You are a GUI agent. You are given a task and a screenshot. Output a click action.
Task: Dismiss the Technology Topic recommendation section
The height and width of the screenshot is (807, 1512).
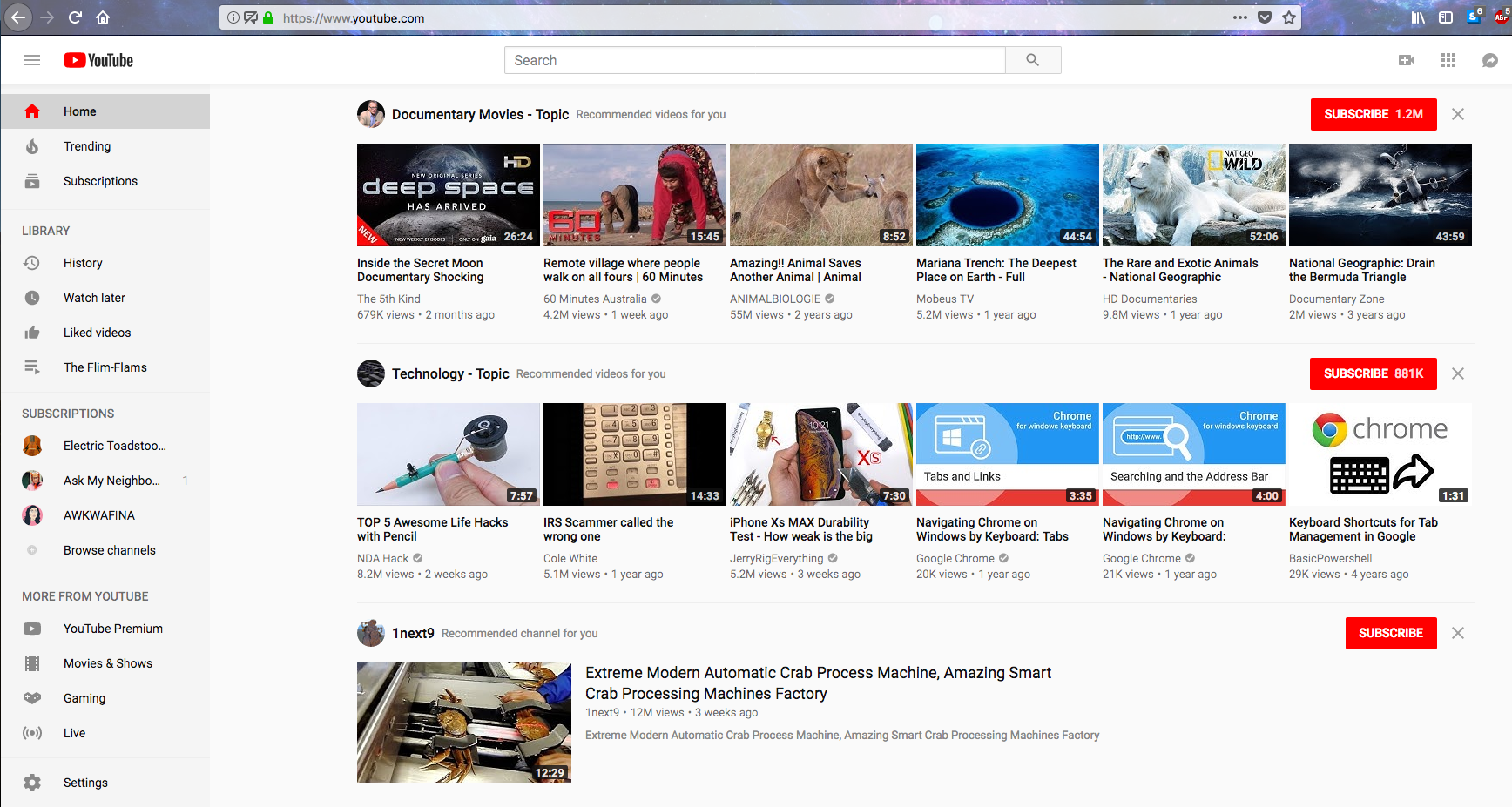pyautogui.click(x=1458, y=373)
